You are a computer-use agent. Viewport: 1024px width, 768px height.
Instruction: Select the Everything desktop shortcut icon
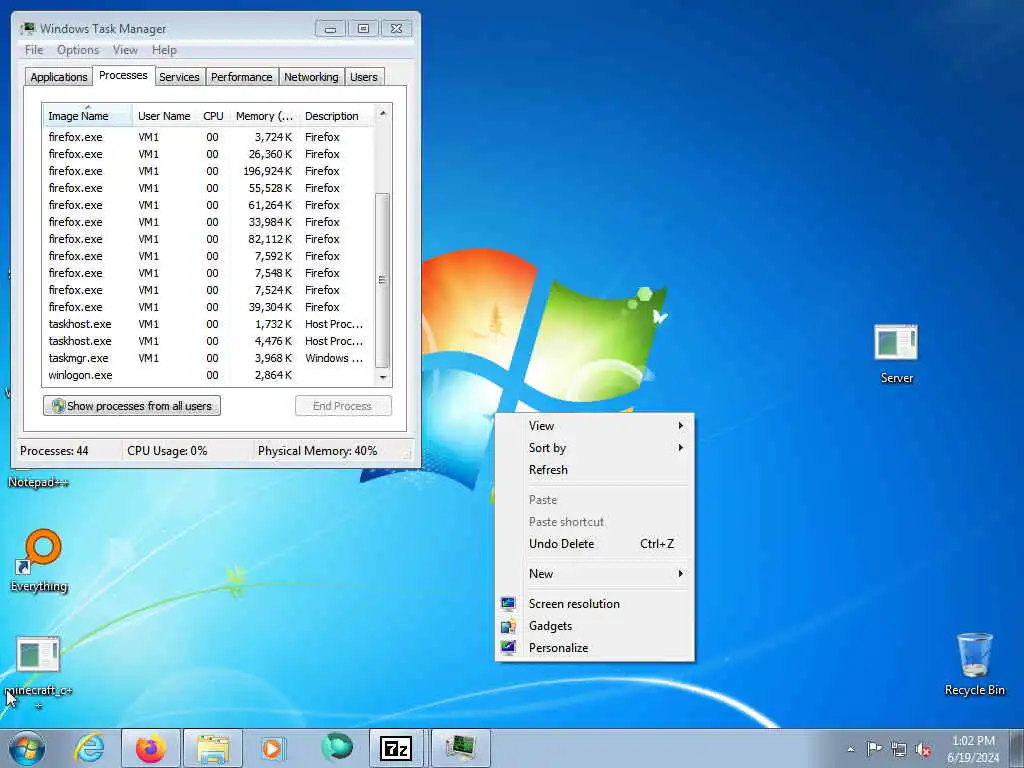[x=39, y=560]
